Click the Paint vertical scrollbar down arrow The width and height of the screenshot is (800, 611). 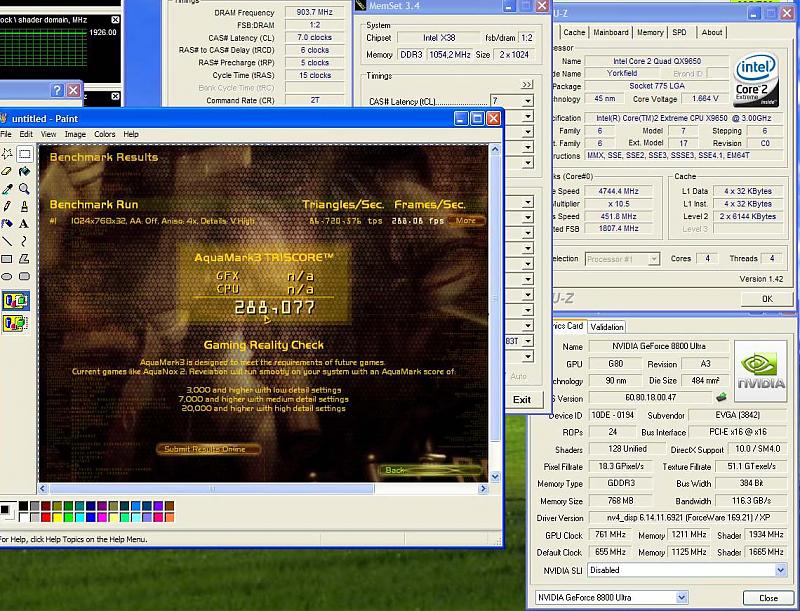click(x=495, y=476)
